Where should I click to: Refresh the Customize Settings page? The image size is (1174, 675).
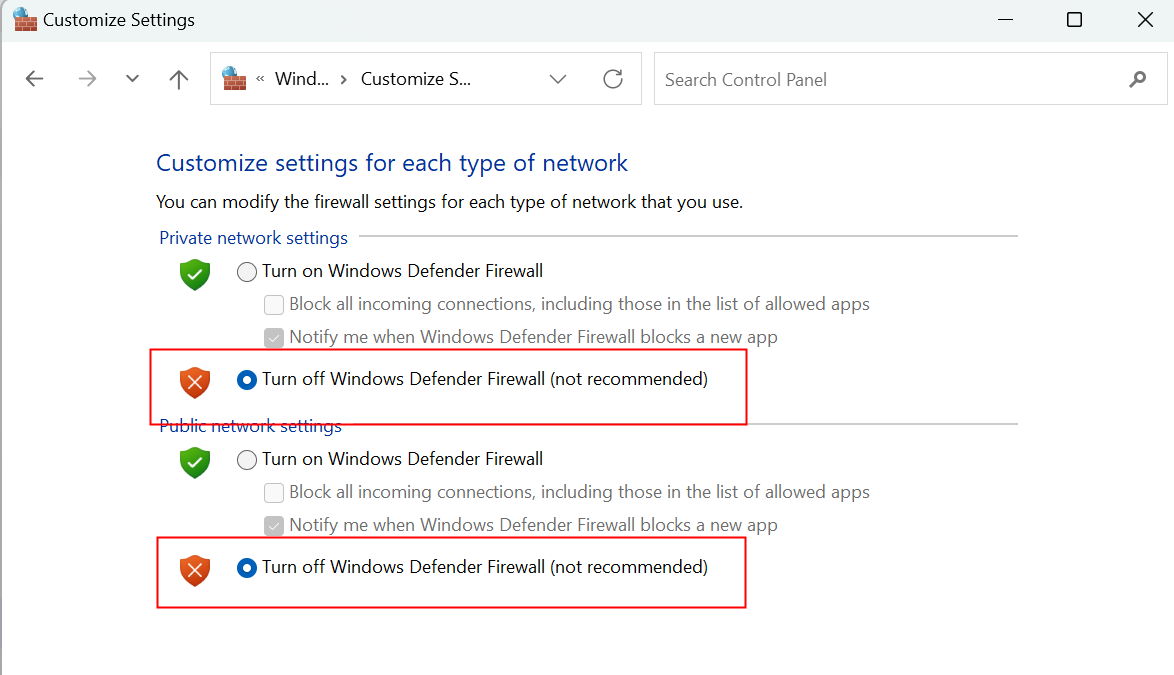(613, 79)
